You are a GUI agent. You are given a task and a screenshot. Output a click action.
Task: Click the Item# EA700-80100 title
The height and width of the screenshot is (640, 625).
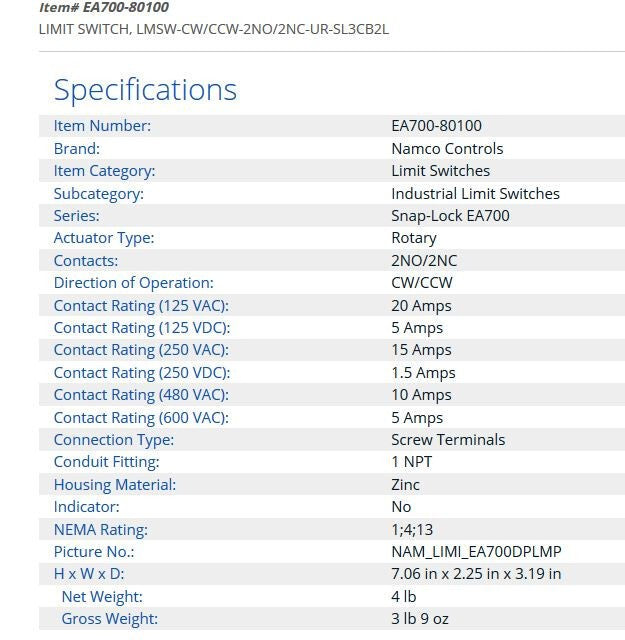(104, 8)
